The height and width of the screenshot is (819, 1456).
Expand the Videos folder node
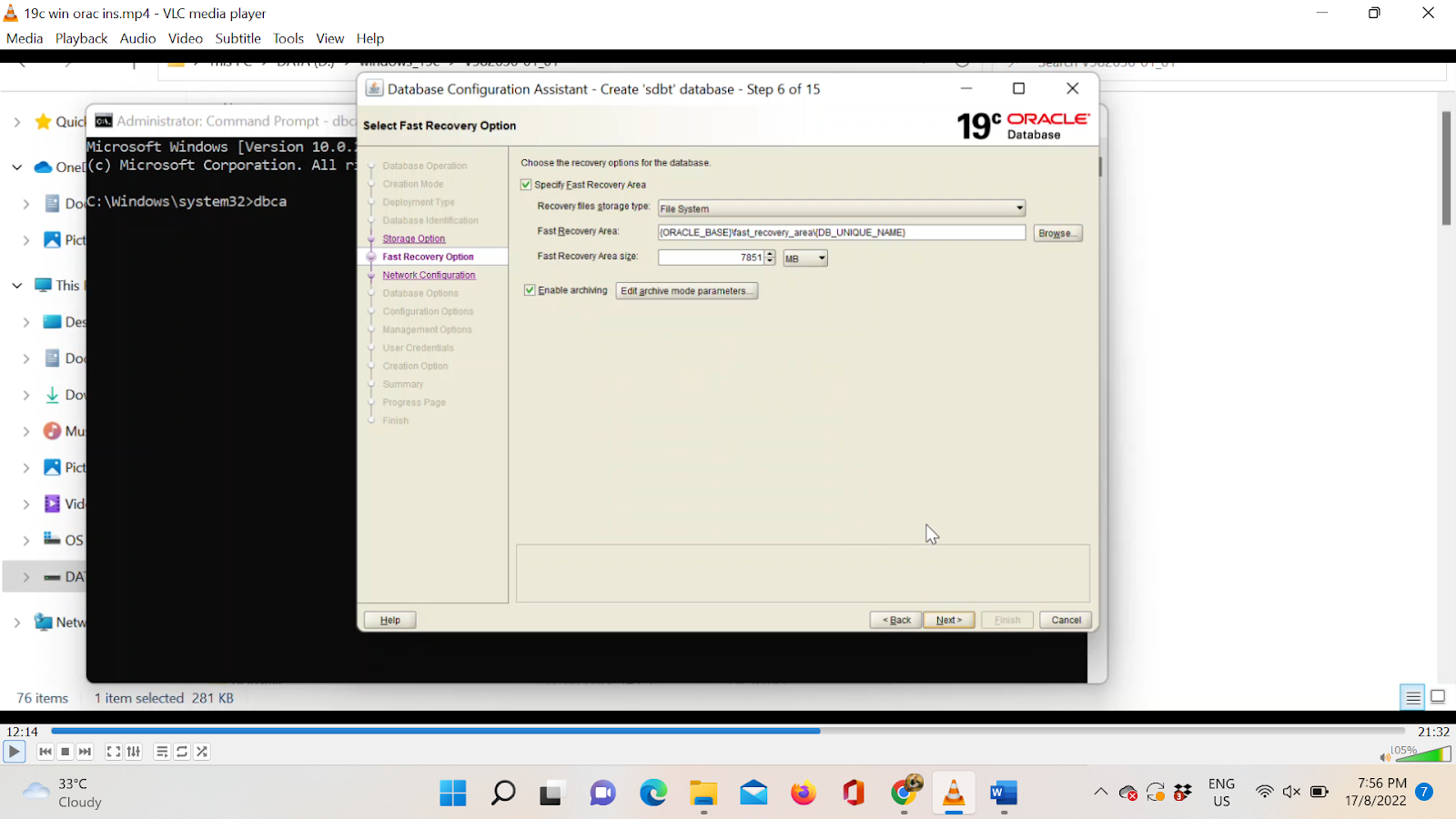tap(25, 504)
